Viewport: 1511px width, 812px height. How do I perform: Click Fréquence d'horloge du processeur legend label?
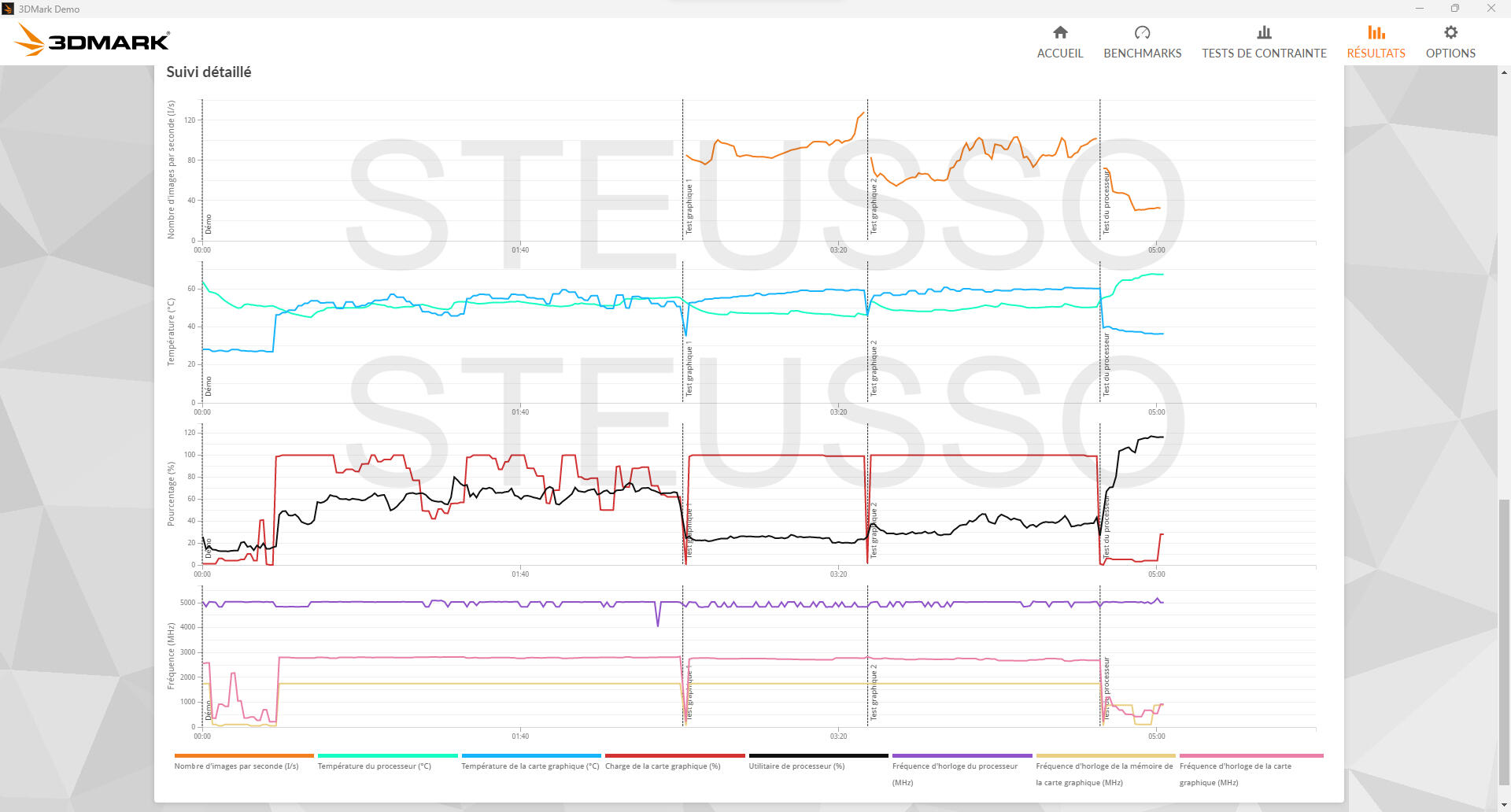[955, 766]
